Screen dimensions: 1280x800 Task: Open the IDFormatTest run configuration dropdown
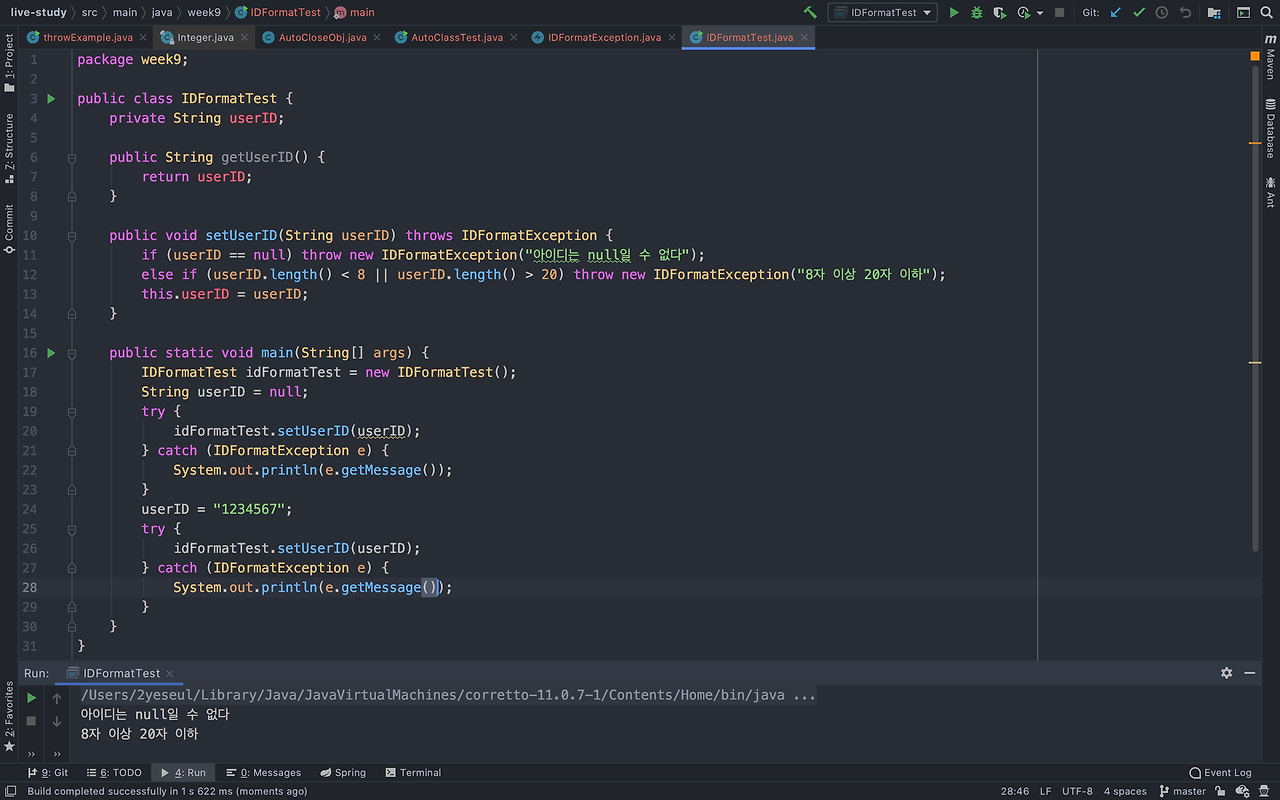pos(883,12)
